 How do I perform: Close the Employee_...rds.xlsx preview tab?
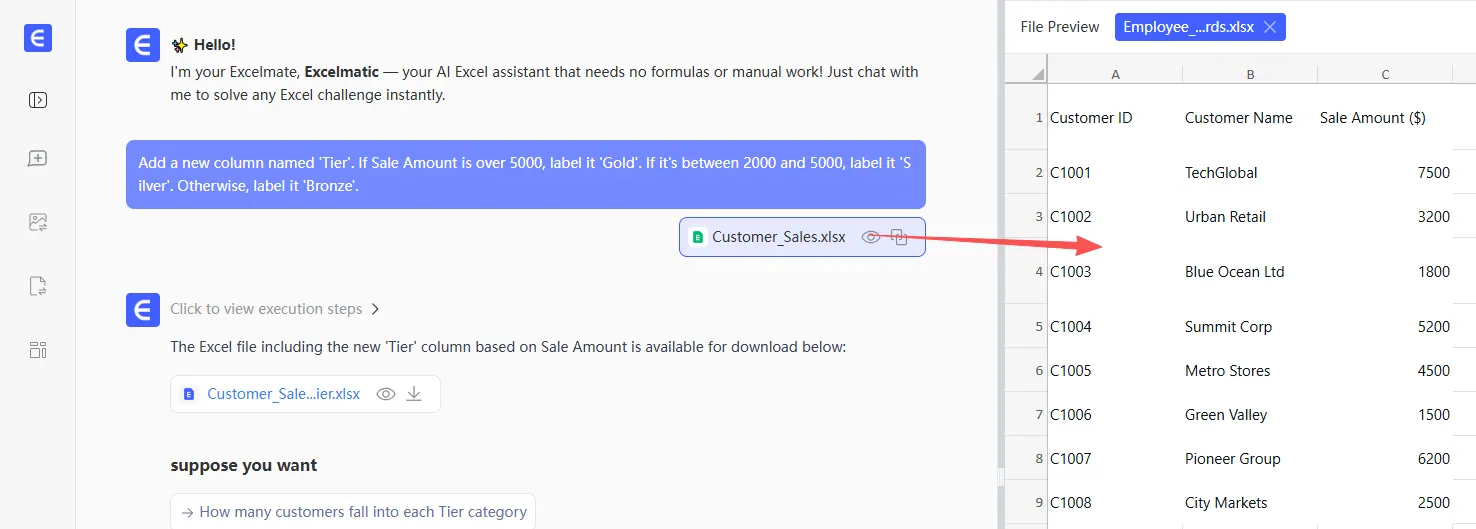coord(1270,27)
